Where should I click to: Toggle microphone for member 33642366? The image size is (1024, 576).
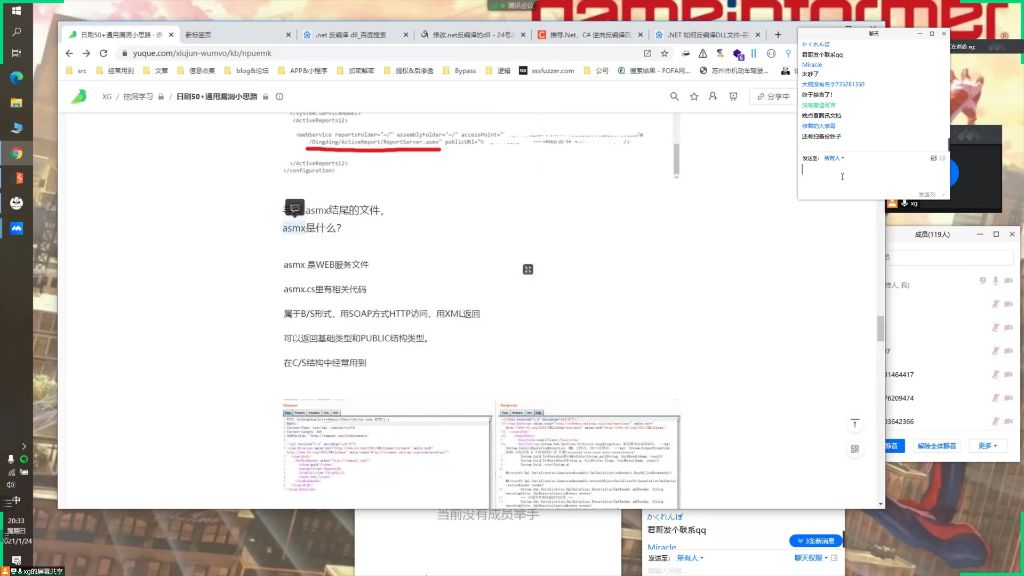tap(995, 421)
